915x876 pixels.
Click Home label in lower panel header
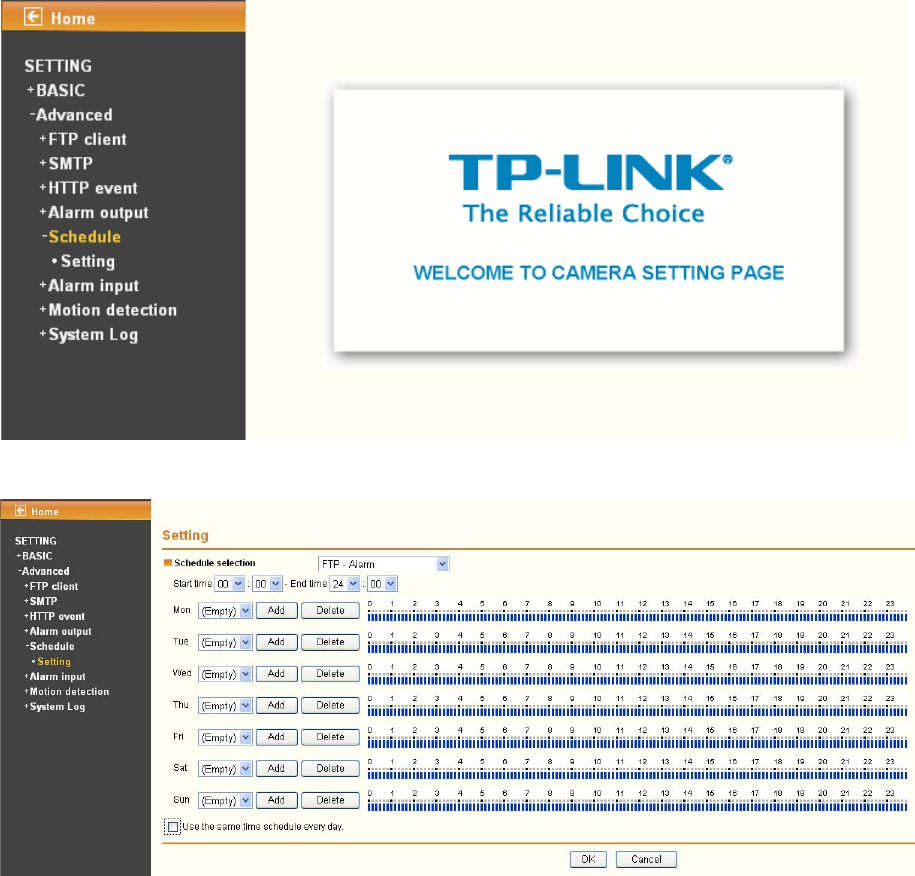(45, 512)
